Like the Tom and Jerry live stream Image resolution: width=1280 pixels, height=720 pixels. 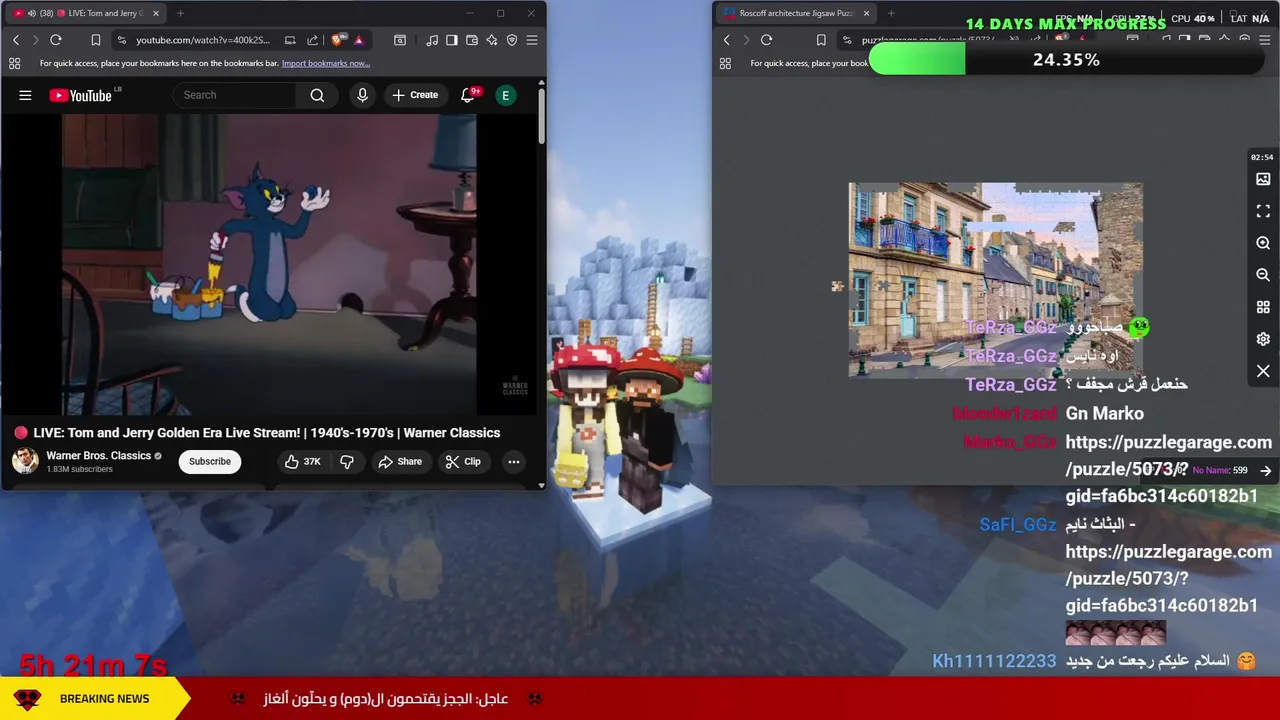click(302, 461)
